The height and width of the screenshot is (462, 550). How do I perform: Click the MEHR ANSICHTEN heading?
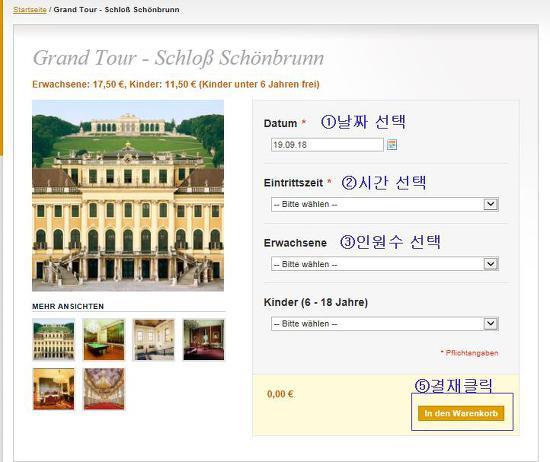click(68, 306)
